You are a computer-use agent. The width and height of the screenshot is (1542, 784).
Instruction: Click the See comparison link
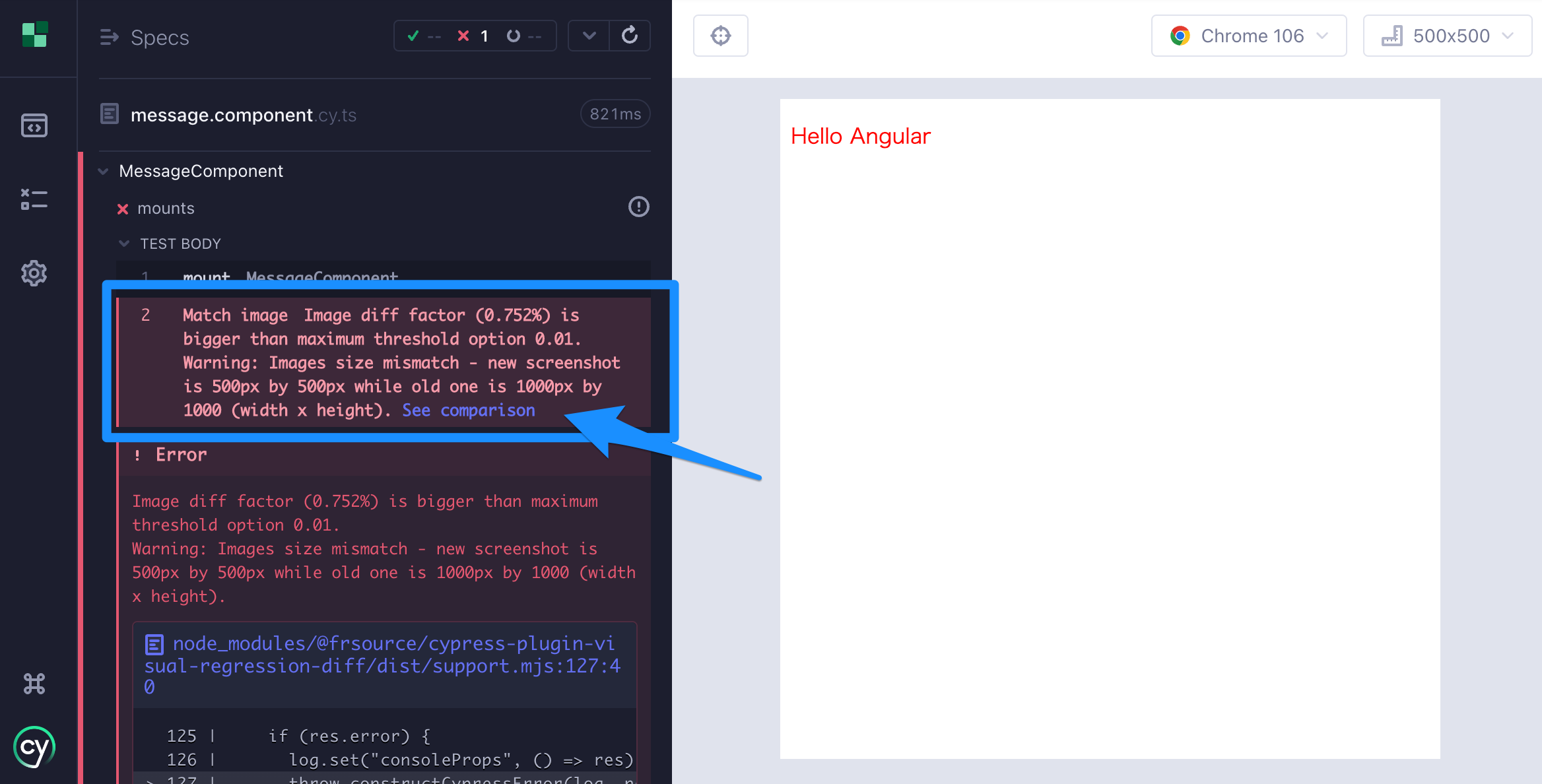[469, 410]
